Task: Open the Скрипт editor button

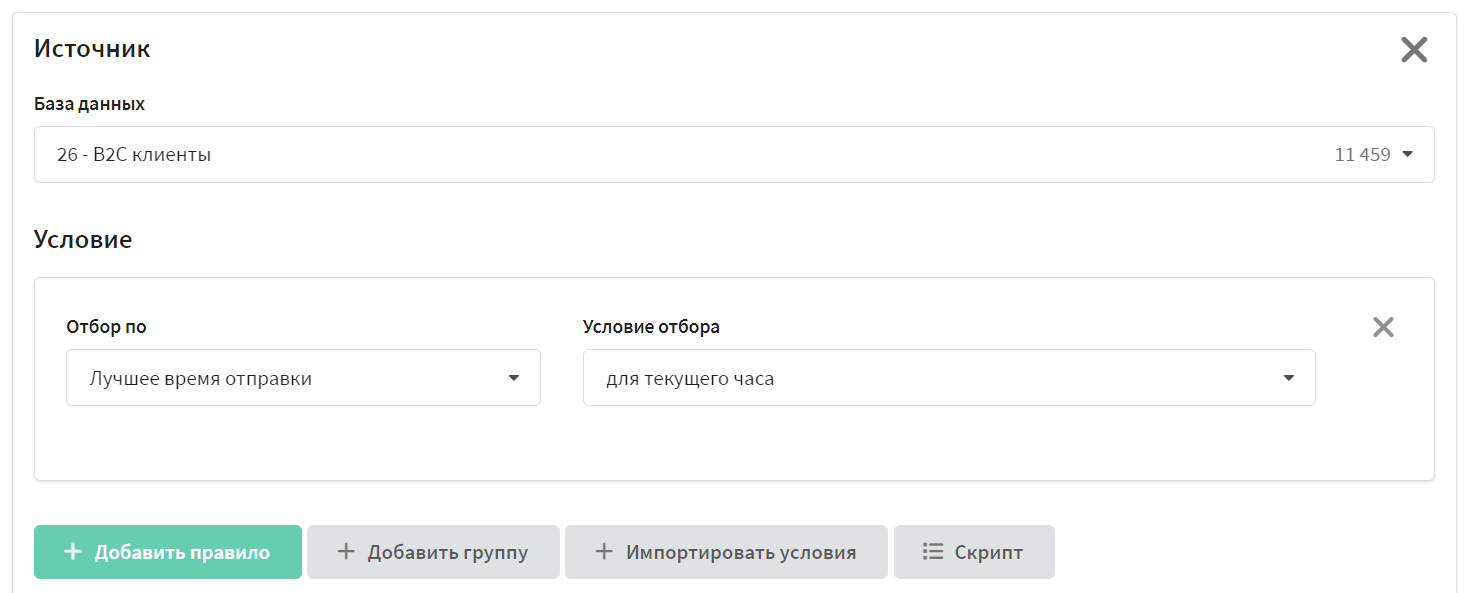Action: 974,552
